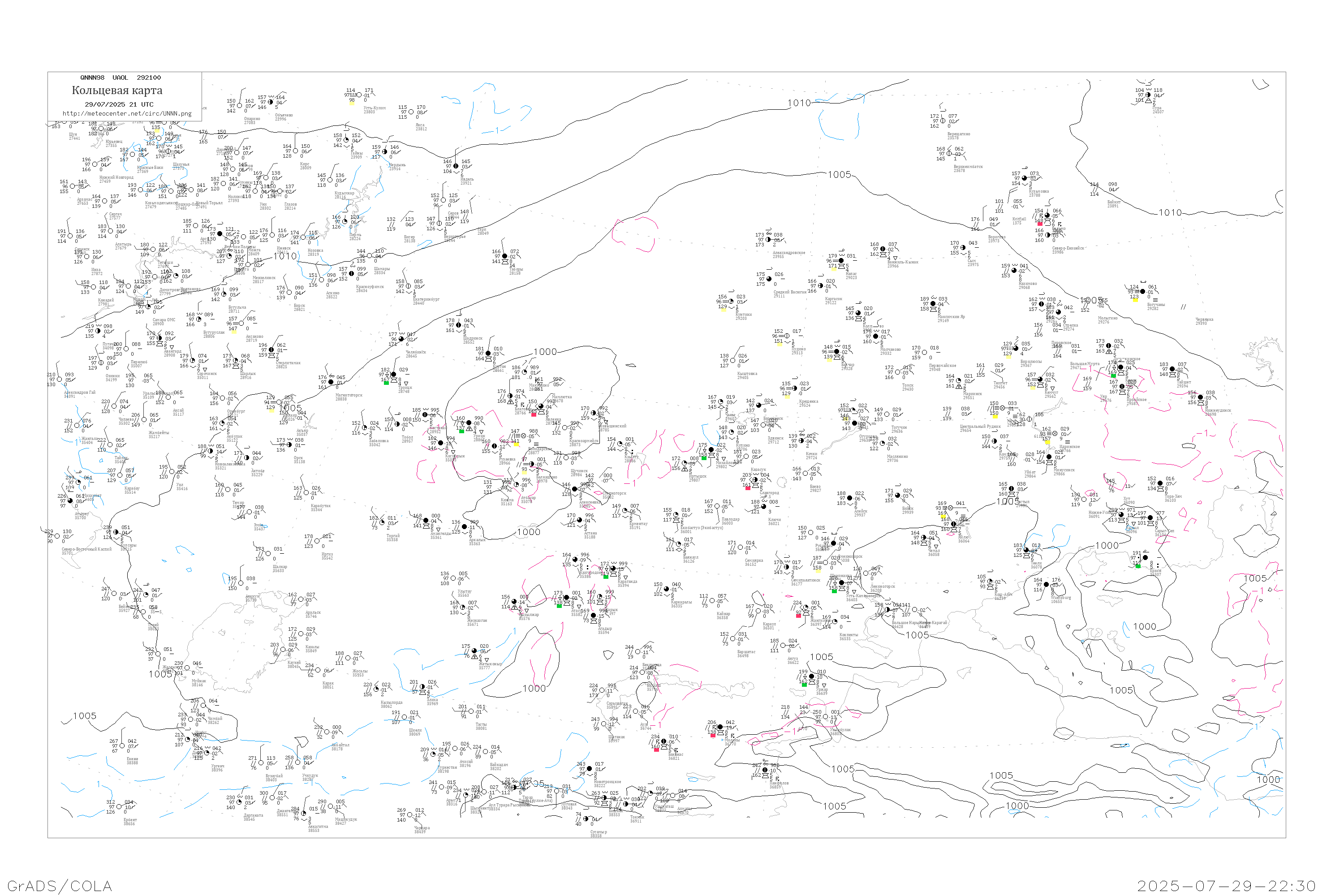The width and height of the screenshot is (1344, 896).
Task: Click the green square marker near Урицк
Action: (462, 431)
